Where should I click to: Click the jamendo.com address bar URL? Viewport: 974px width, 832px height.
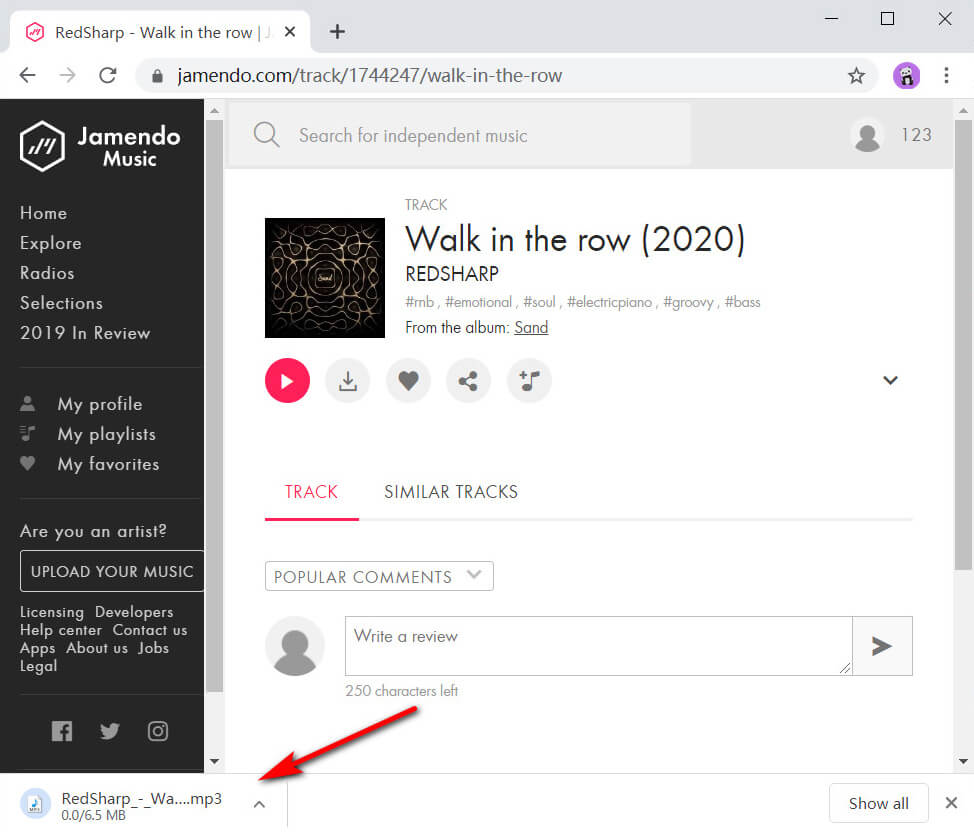tap(370, 76)
